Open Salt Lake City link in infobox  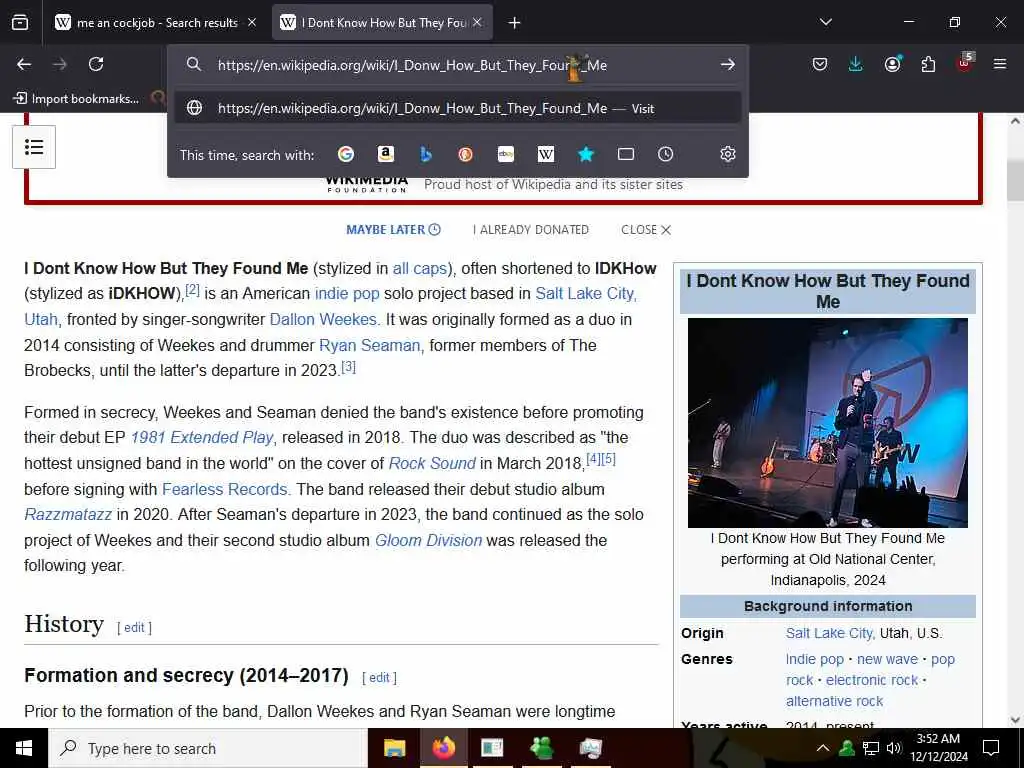[x=828, y=633]
